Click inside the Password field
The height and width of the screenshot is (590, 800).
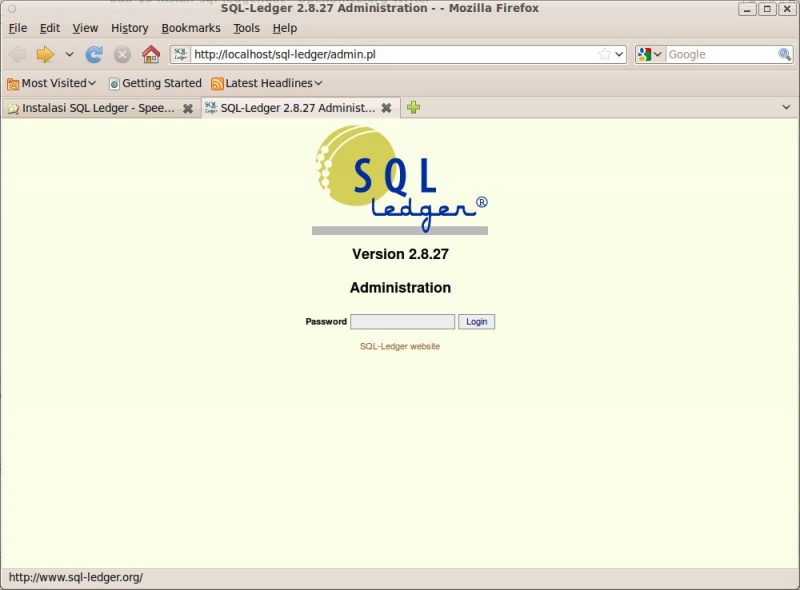point(402,321)
